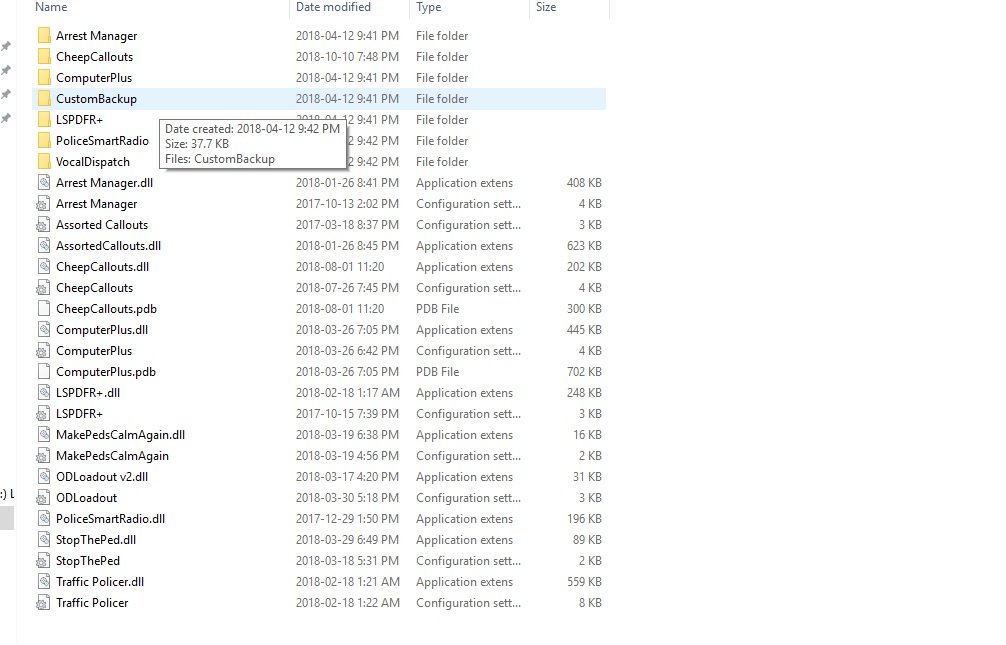This screenshot has width=1006, height=645.
Task: Click the 702 KB size cell
Action: (584, 372)
